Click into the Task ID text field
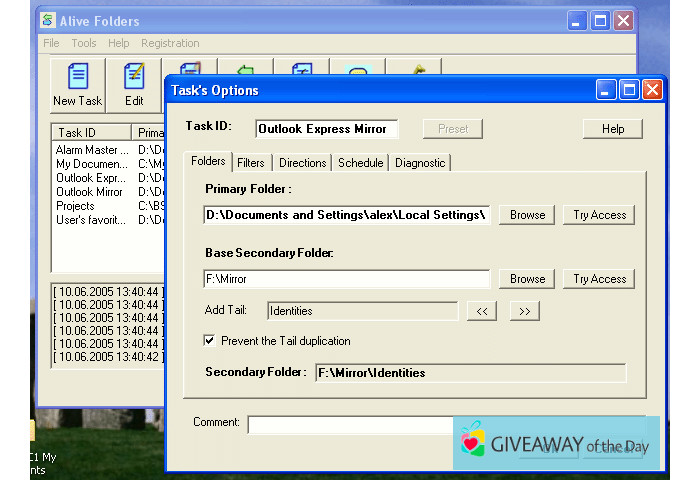This screenshot has height=480, width=700. pyautogui.click(x=326, y=129)
